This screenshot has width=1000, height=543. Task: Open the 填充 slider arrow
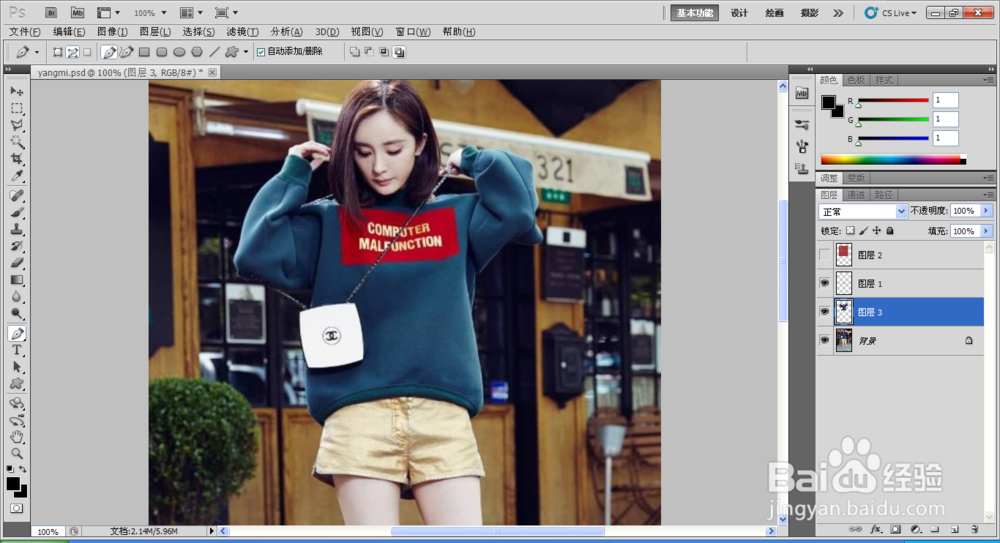point(987,231)
